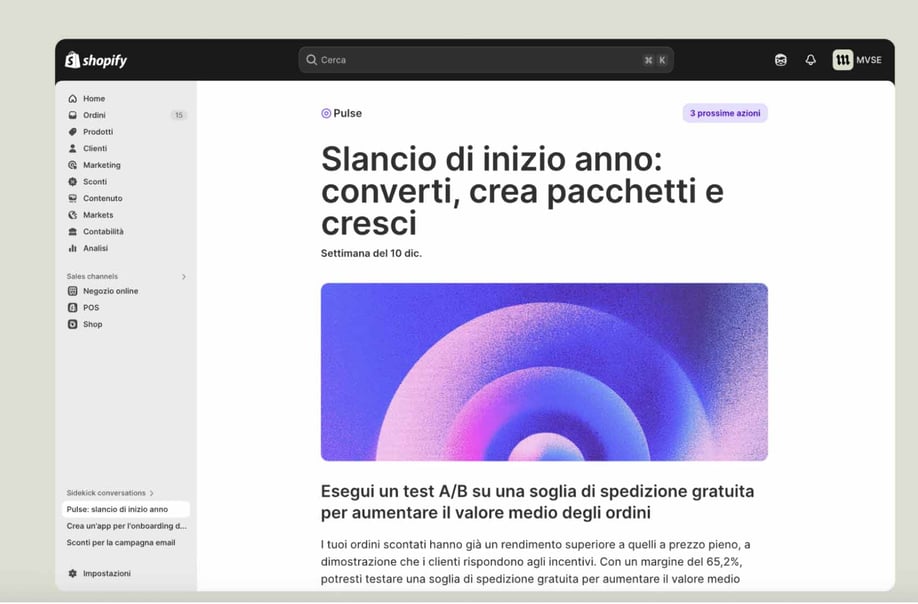Click the Impostazioni gear icon

coord(73,574)
